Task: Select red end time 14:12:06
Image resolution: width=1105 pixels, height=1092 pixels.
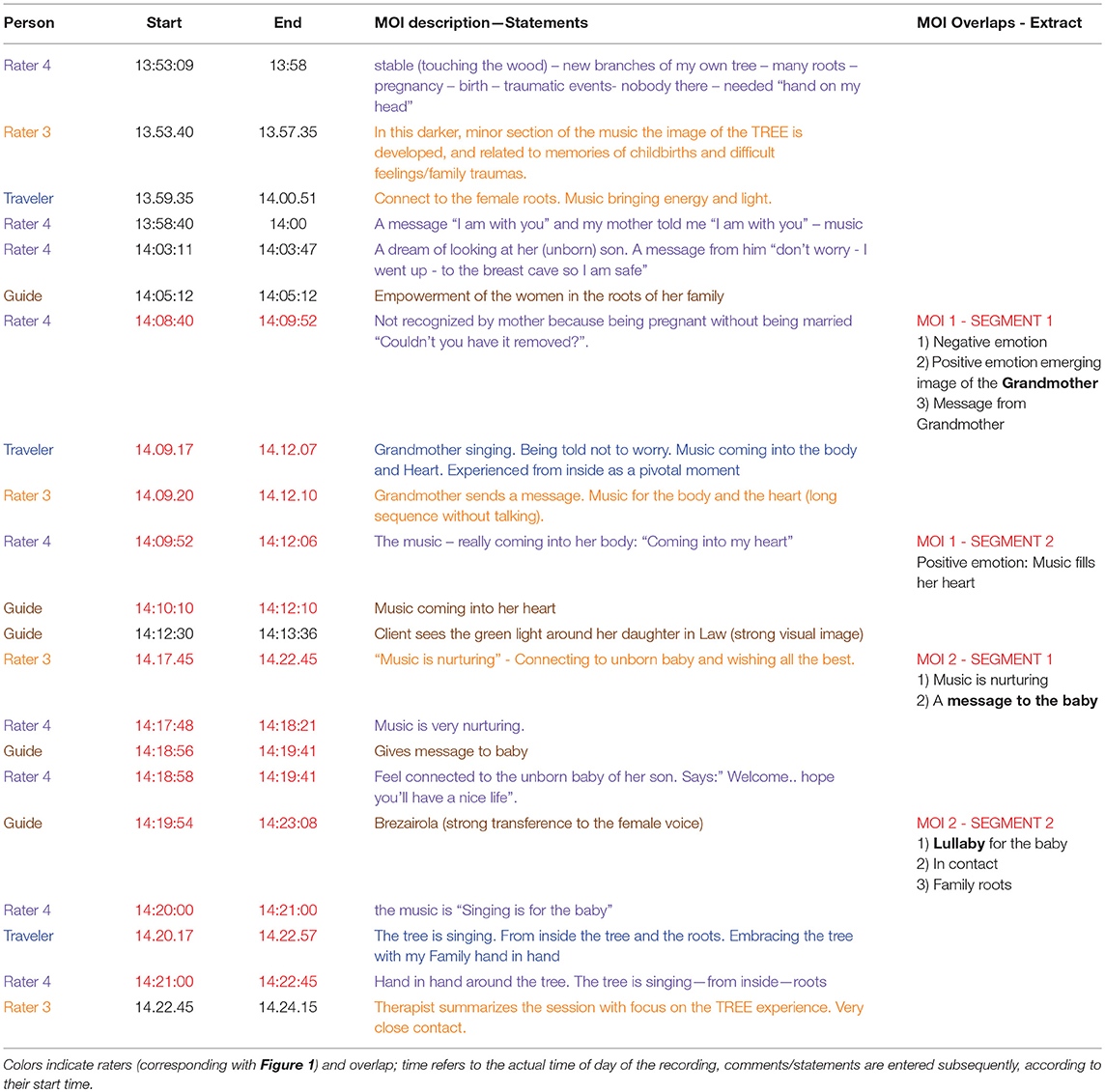Action: click(x=288, y=542)
